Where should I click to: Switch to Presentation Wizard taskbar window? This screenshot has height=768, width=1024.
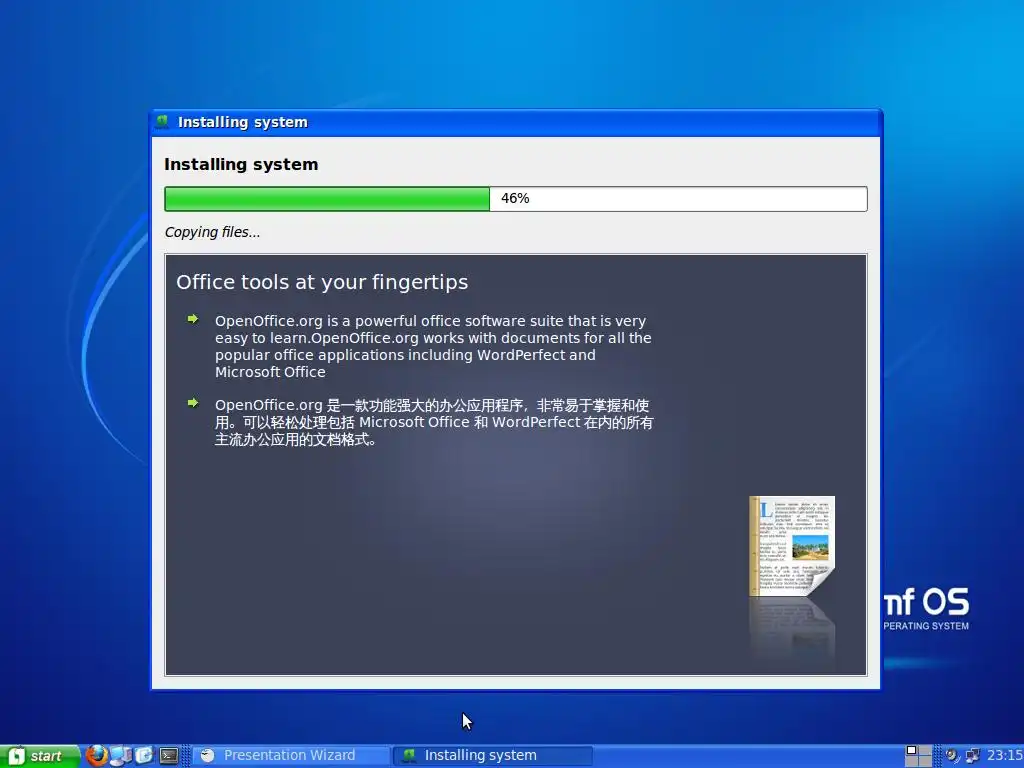291,756
